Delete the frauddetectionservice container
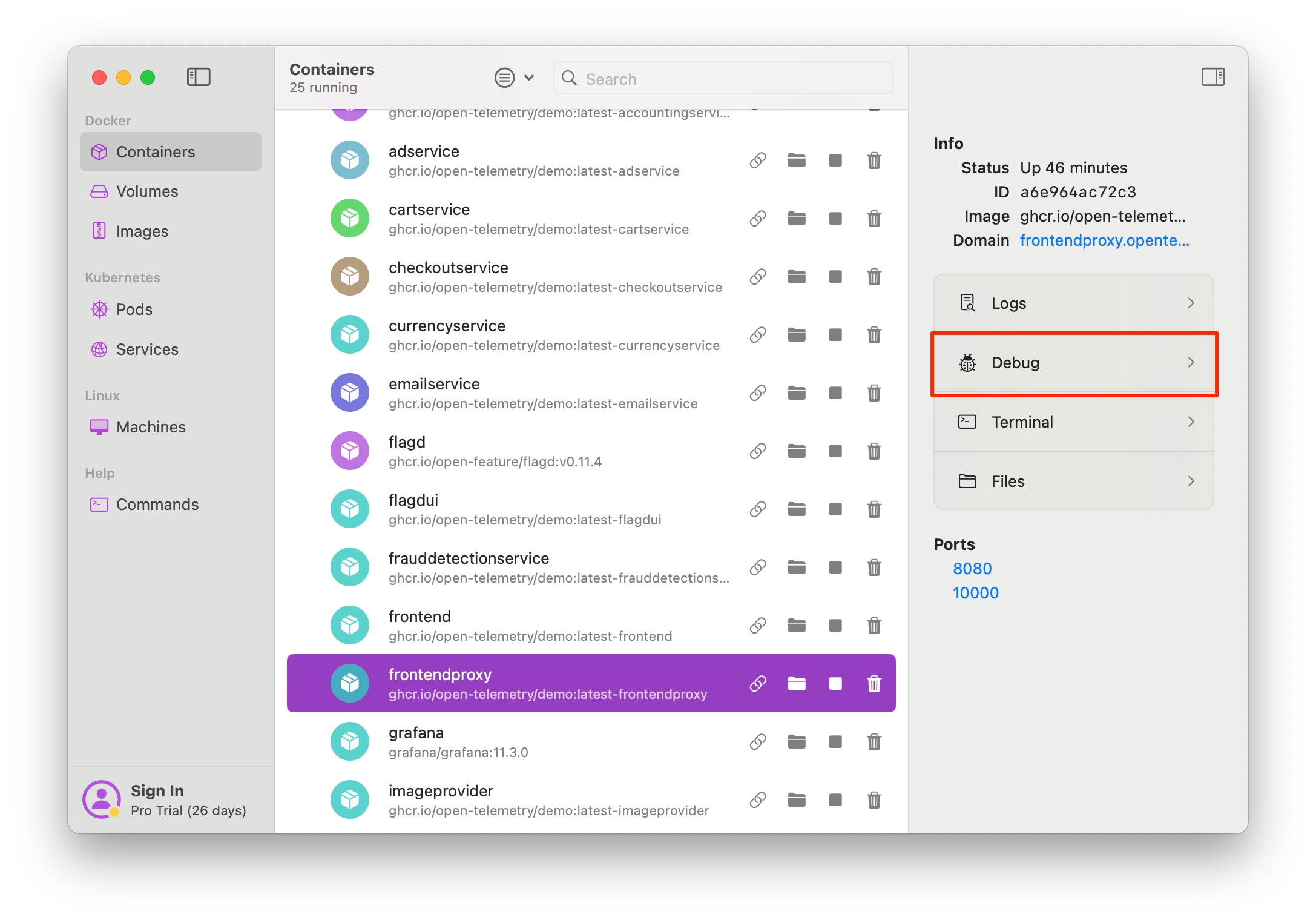Image resolution: width=1316 pixels, height=923 pixels. (874, 567)
